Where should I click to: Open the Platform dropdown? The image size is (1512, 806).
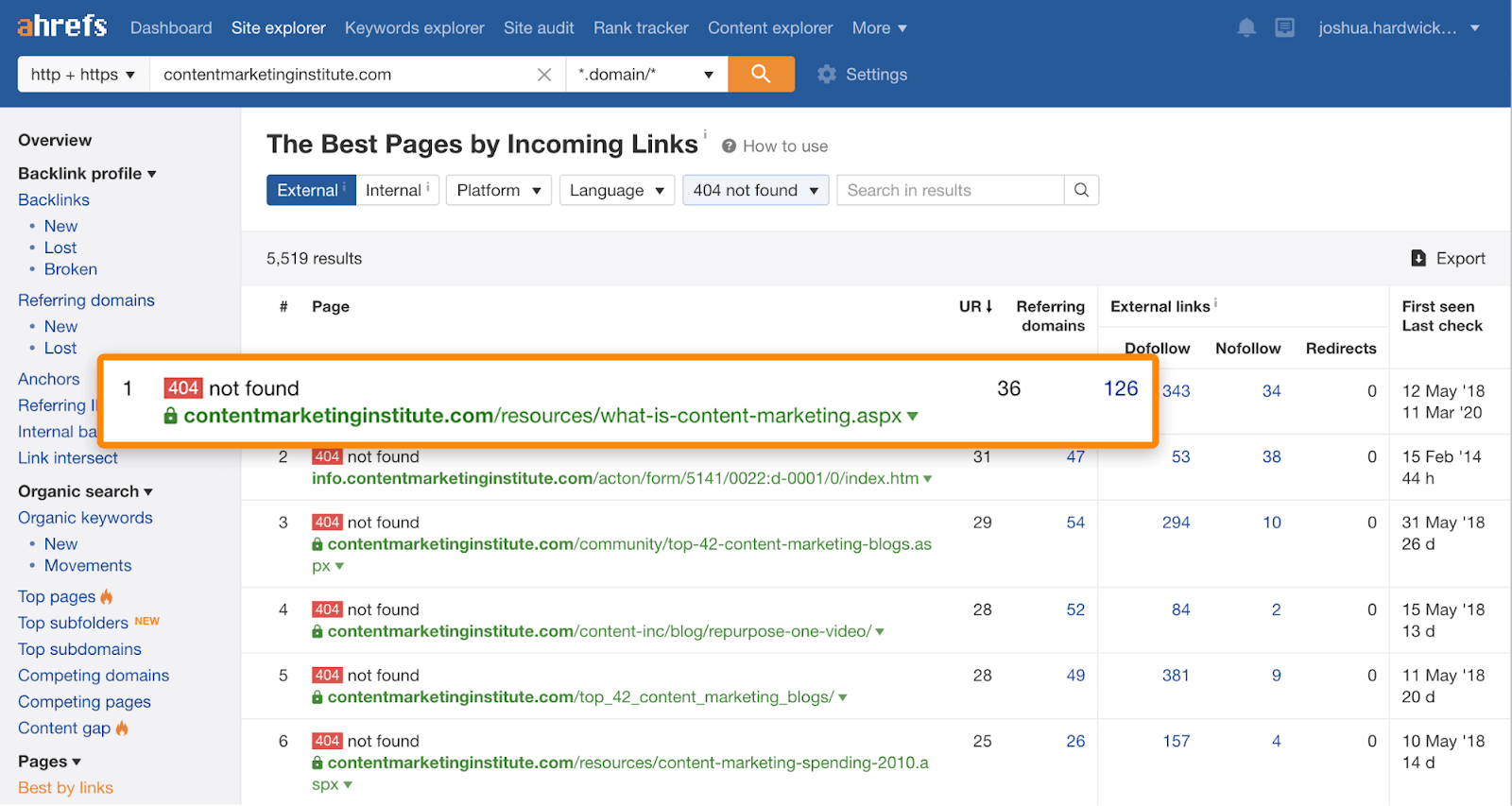[498, 190]
